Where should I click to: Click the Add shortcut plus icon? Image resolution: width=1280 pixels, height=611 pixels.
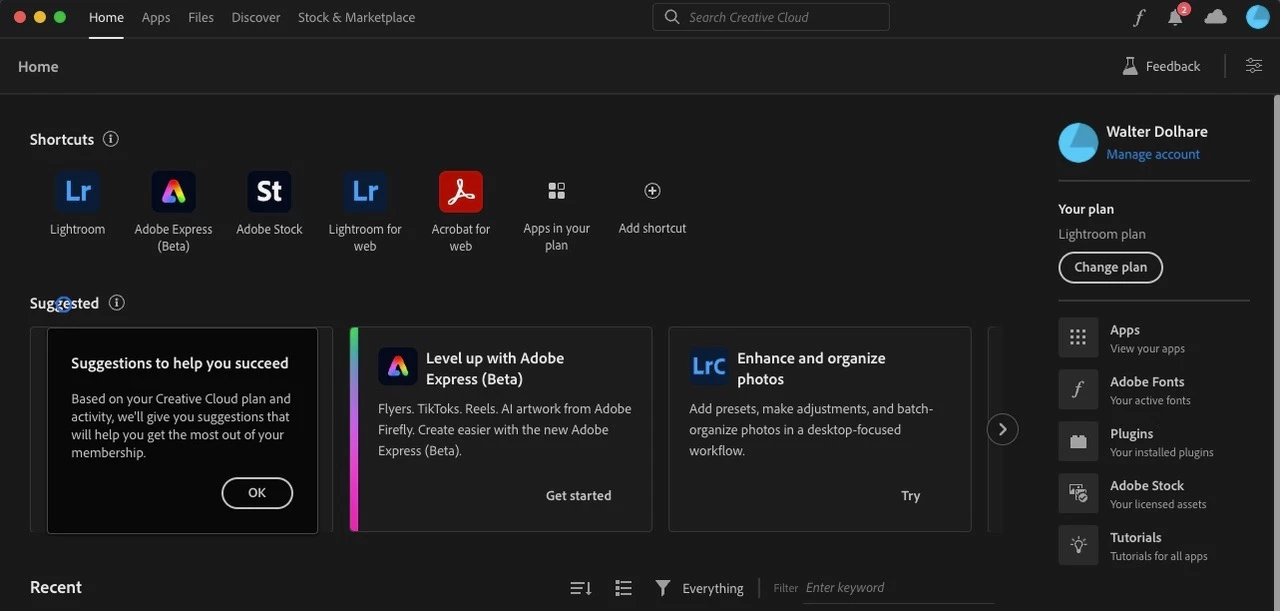(x=652, y=191)
